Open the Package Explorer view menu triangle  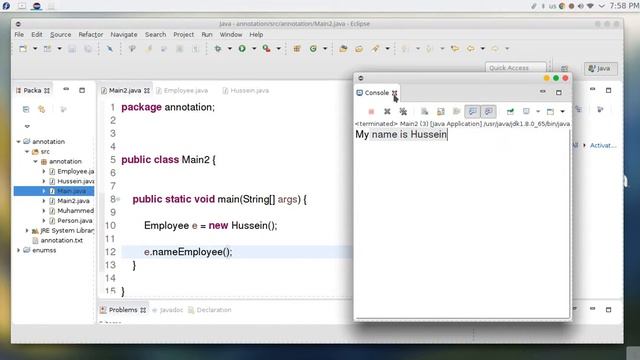(27, 127)
